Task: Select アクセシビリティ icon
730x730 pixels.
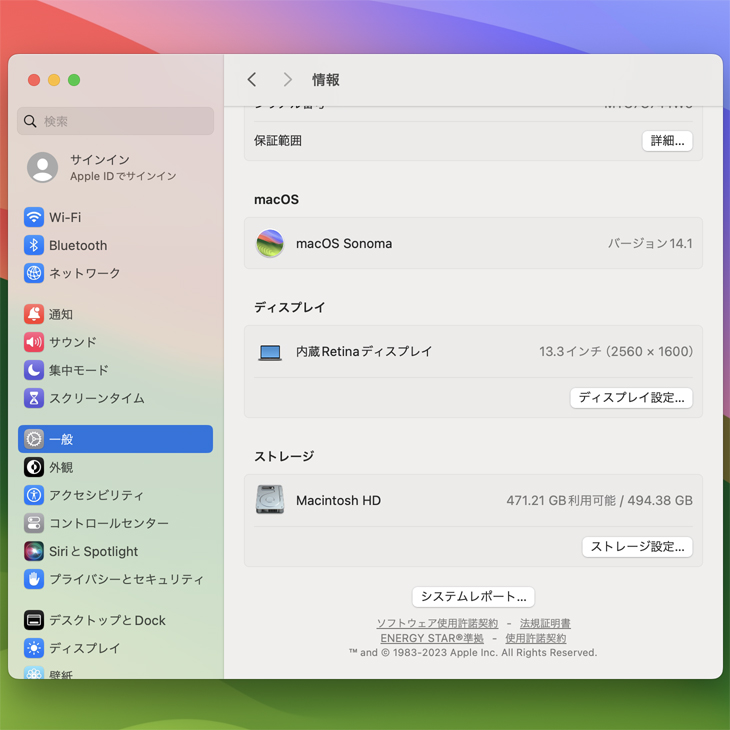Action: (34, 495)
